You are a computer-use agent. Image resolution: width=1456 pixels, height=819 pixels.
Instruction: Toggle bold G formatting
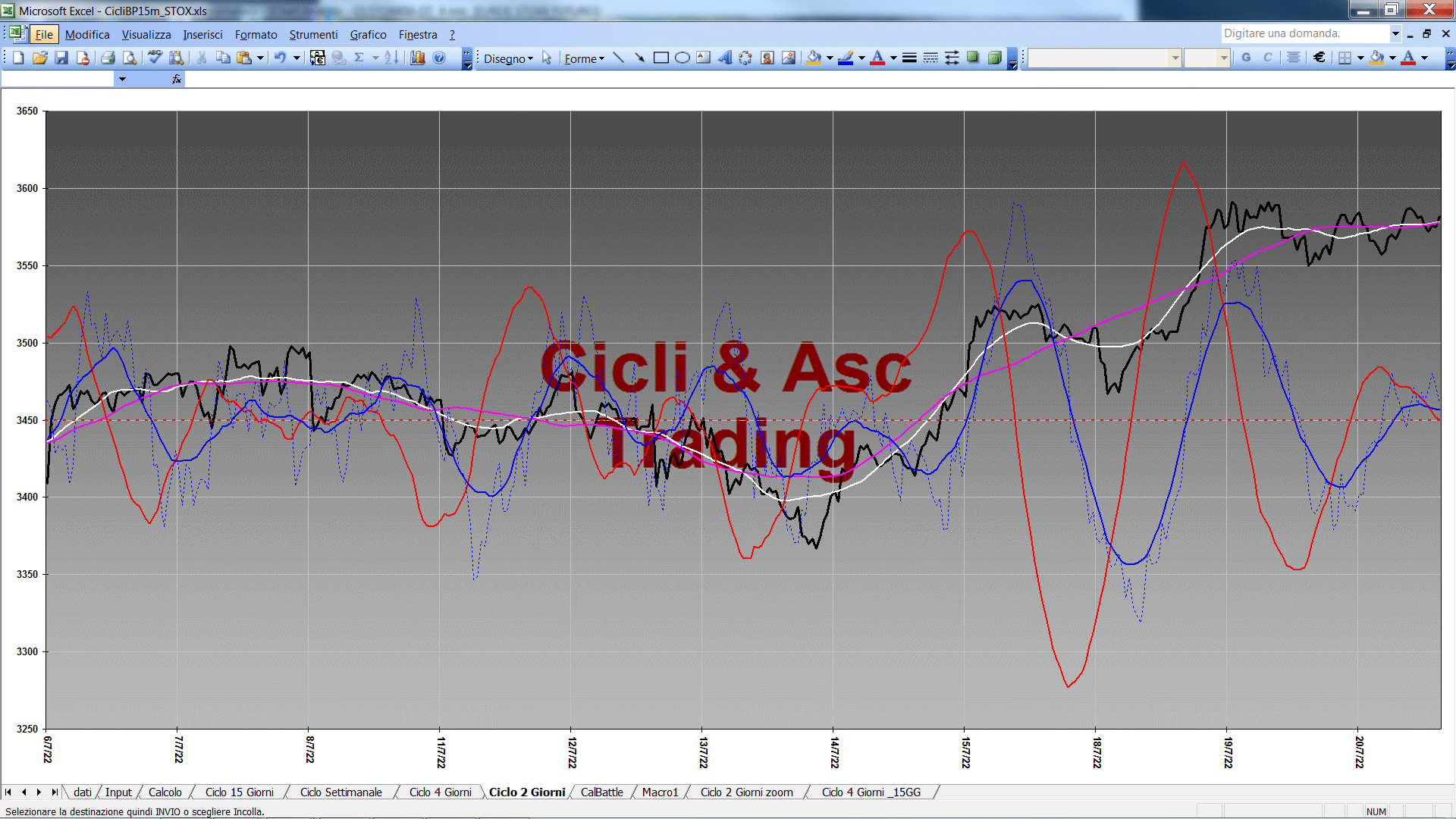(x=1246, y=58)
